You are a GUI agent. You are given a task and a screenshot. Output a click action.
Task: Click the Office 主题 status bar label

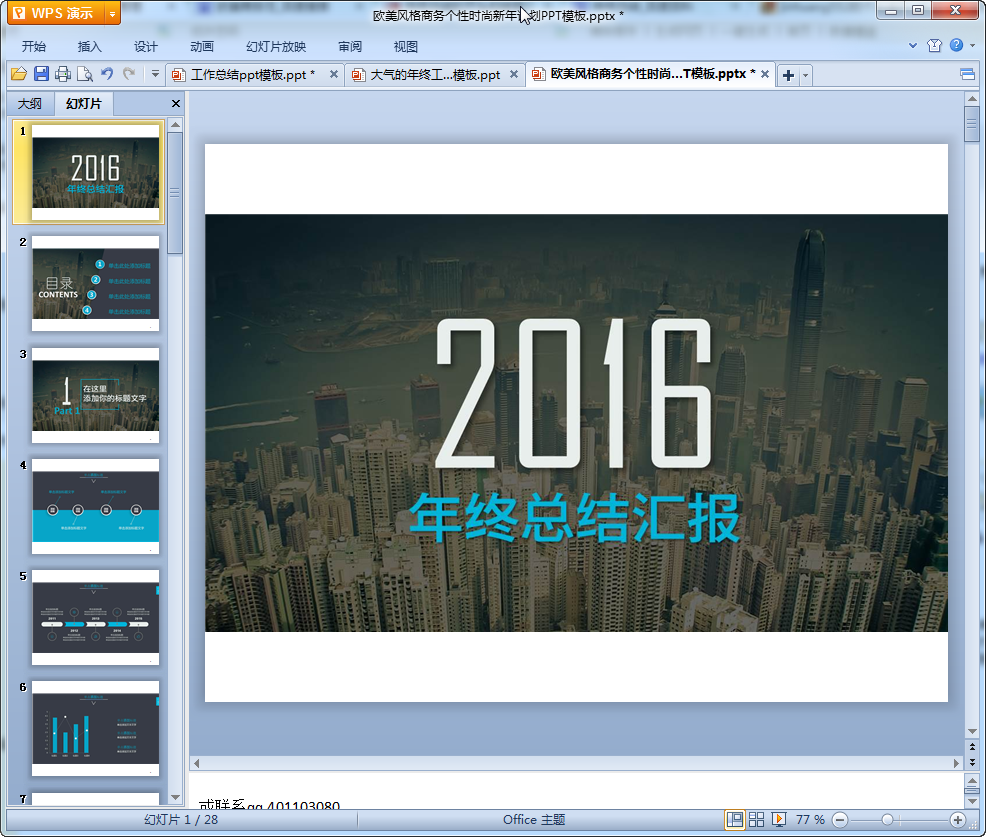pyautogui.click(x=534, y=819)
